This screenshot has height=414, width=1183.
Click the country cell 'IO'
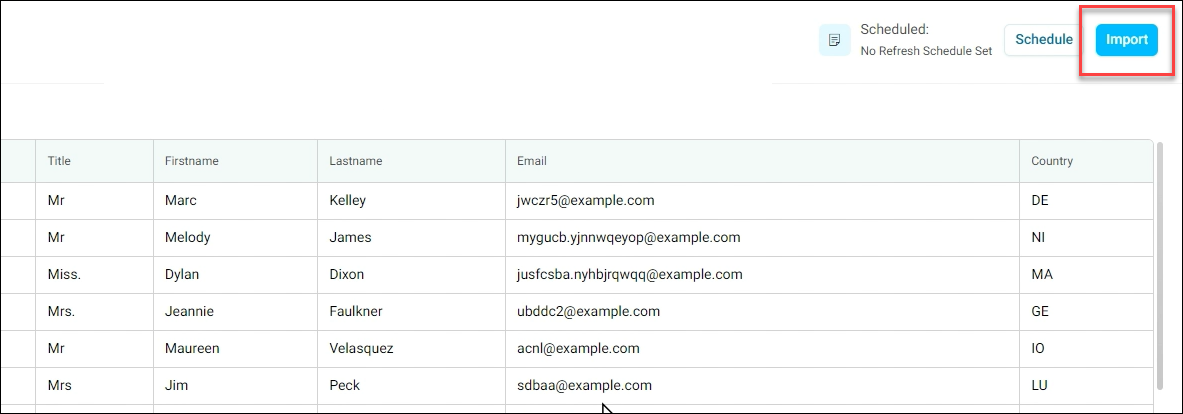[1086, 348]
